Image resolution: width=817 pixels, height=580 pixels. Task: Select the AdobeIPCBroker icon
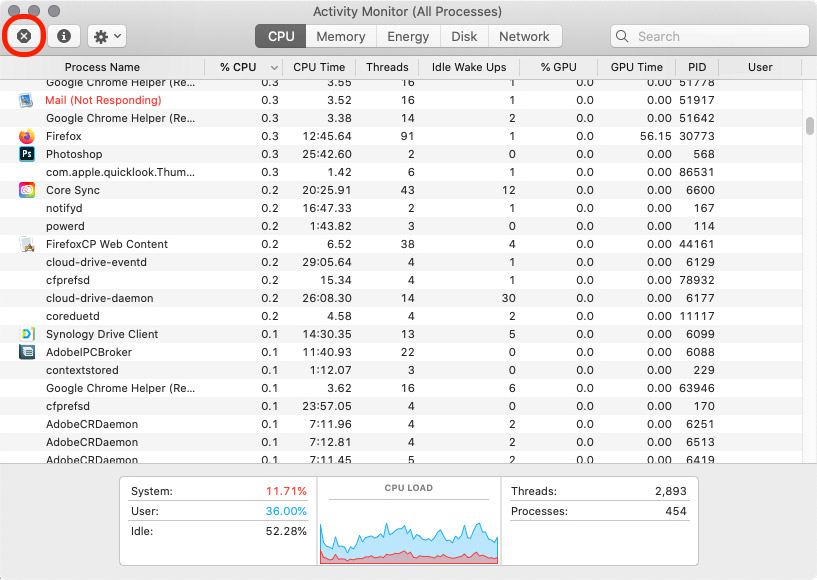[x=27, y=352]
